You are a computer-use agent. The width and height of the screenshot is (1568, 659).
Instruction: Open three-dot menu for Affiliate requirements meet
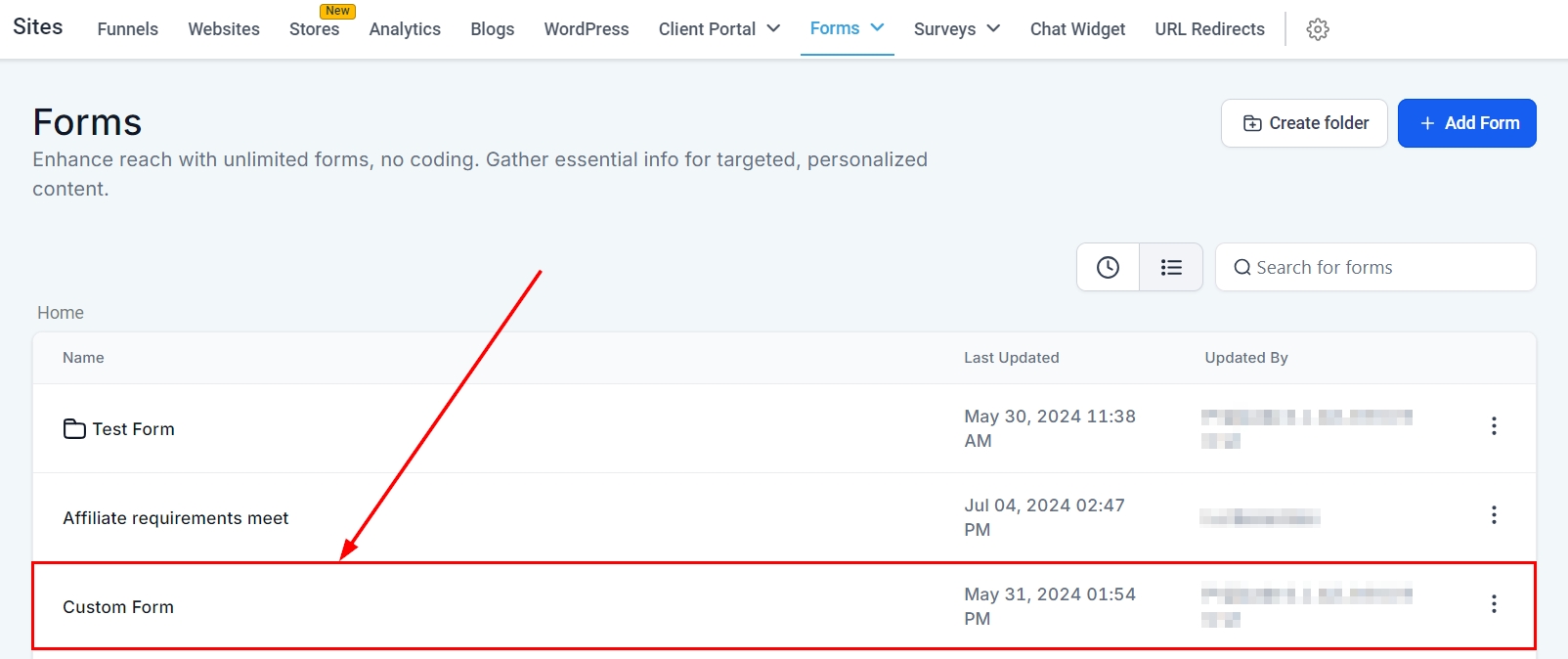[x=1494, y=515]
